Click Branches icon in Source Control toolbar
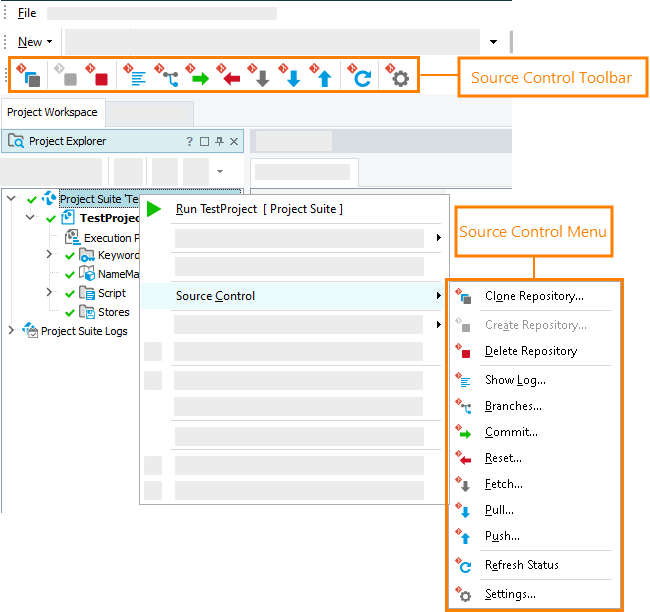The height and width of the screenshot is (612, 650). coord(168,77)
